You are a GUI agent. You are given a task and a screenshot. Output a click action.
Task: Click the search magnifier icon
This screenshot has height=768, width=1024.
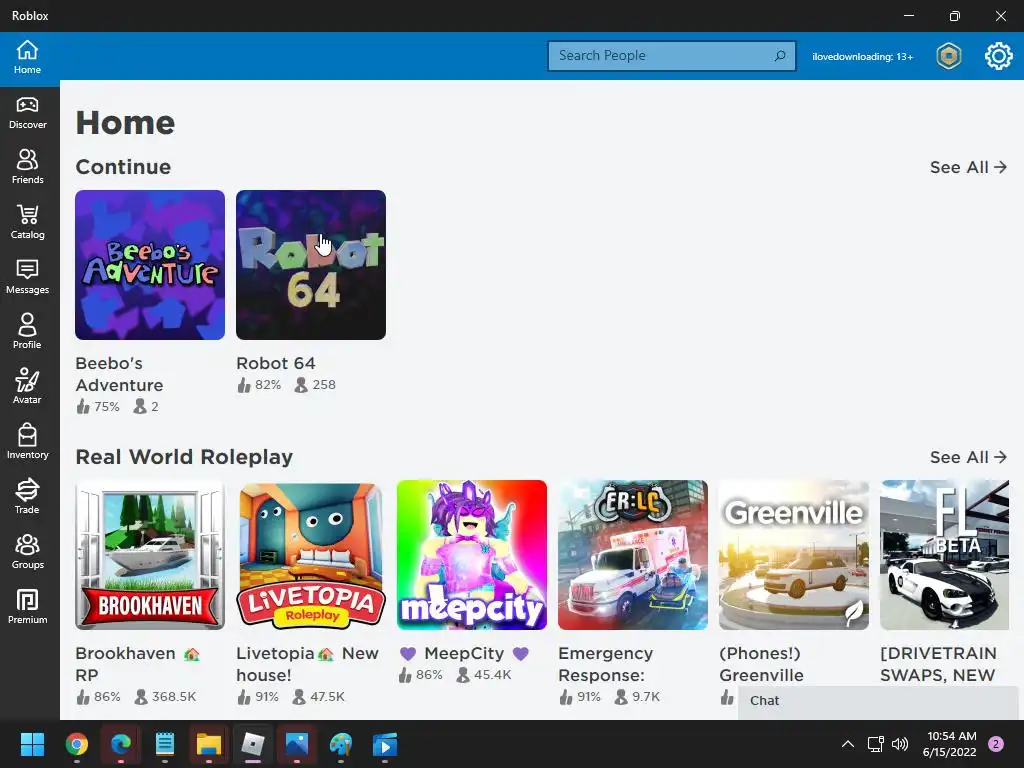780,56
